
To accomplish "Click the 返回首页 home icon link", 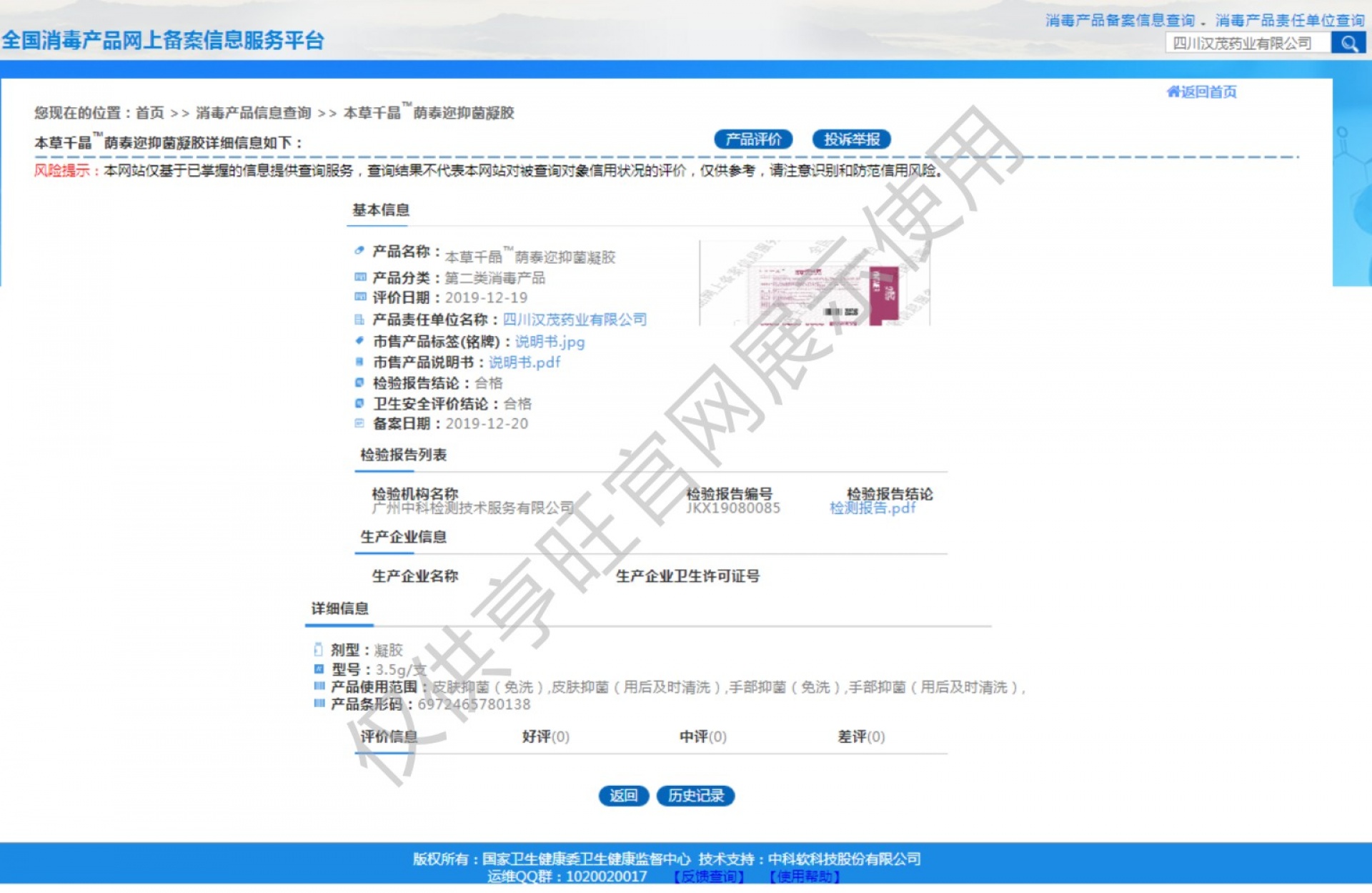I will (x=1201, y=92).
